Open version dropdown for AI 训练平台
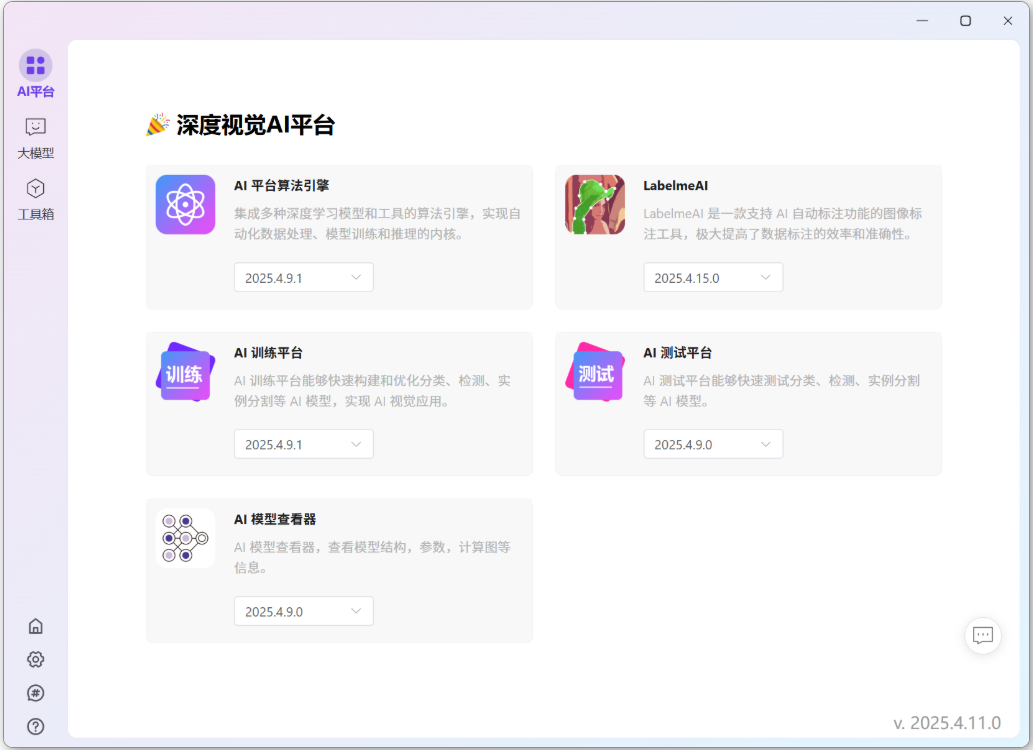This screenshot has width=1033, height=750. (x=303, y=444)
